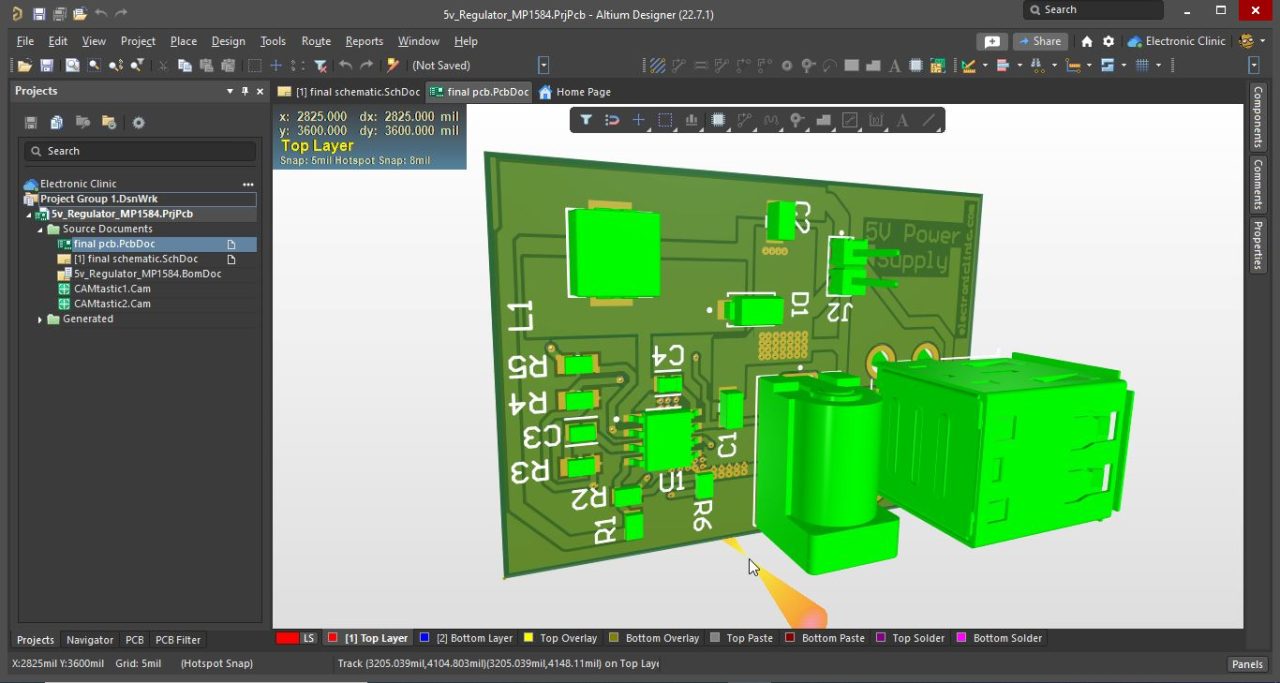1280x683 pixels.
Task: Switch to the Home Page tab
Action: click(x=575, y=91)
